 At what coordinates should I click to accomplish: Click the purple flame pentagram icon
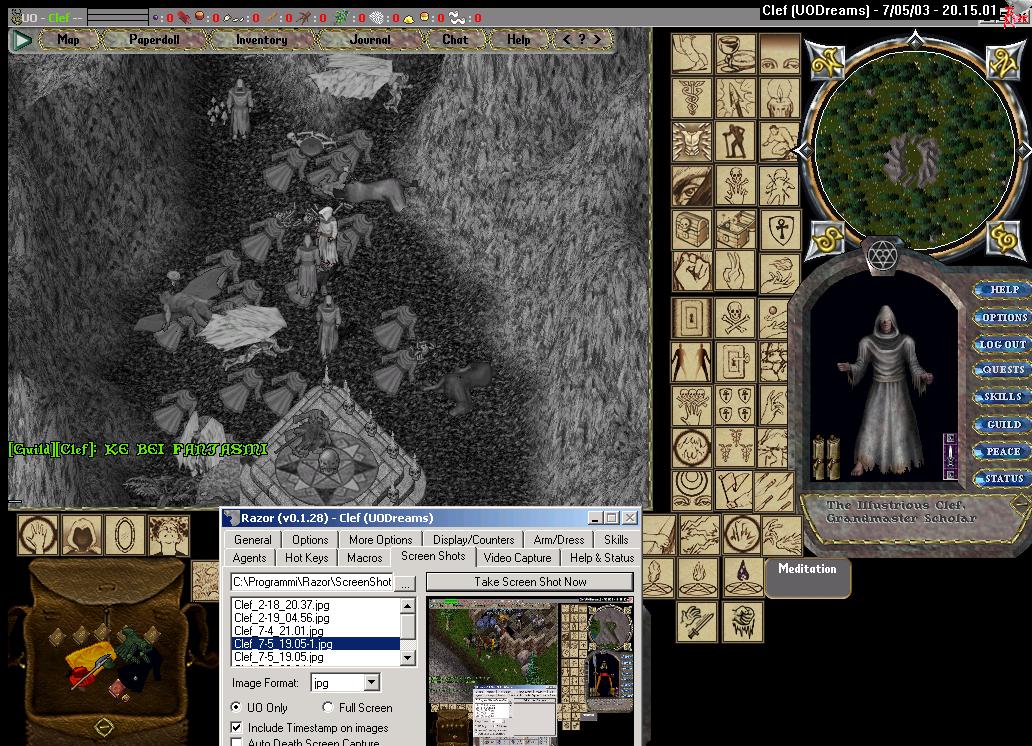pos(743,578)
